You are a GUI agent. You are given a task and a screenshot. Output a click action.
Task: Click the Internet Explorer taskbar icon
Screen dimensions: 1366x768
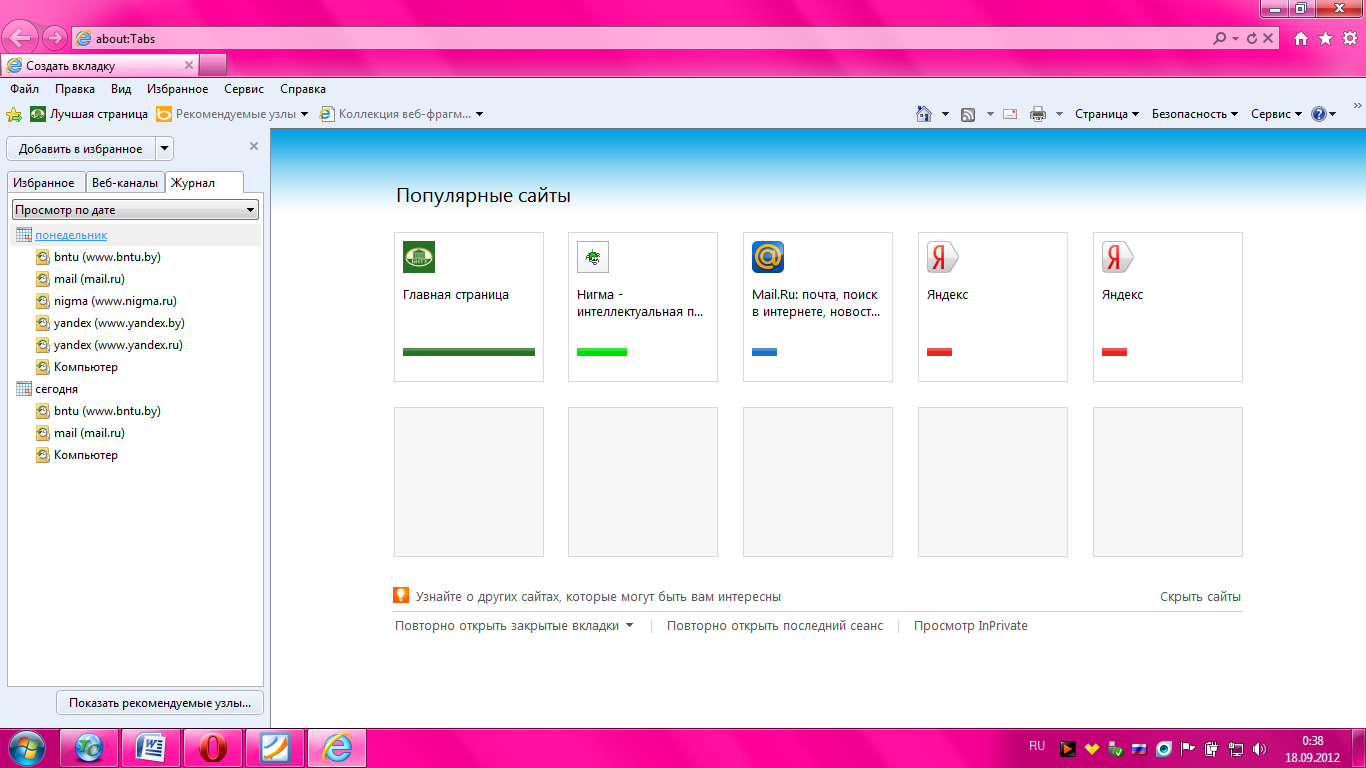(x=337, y=747)
